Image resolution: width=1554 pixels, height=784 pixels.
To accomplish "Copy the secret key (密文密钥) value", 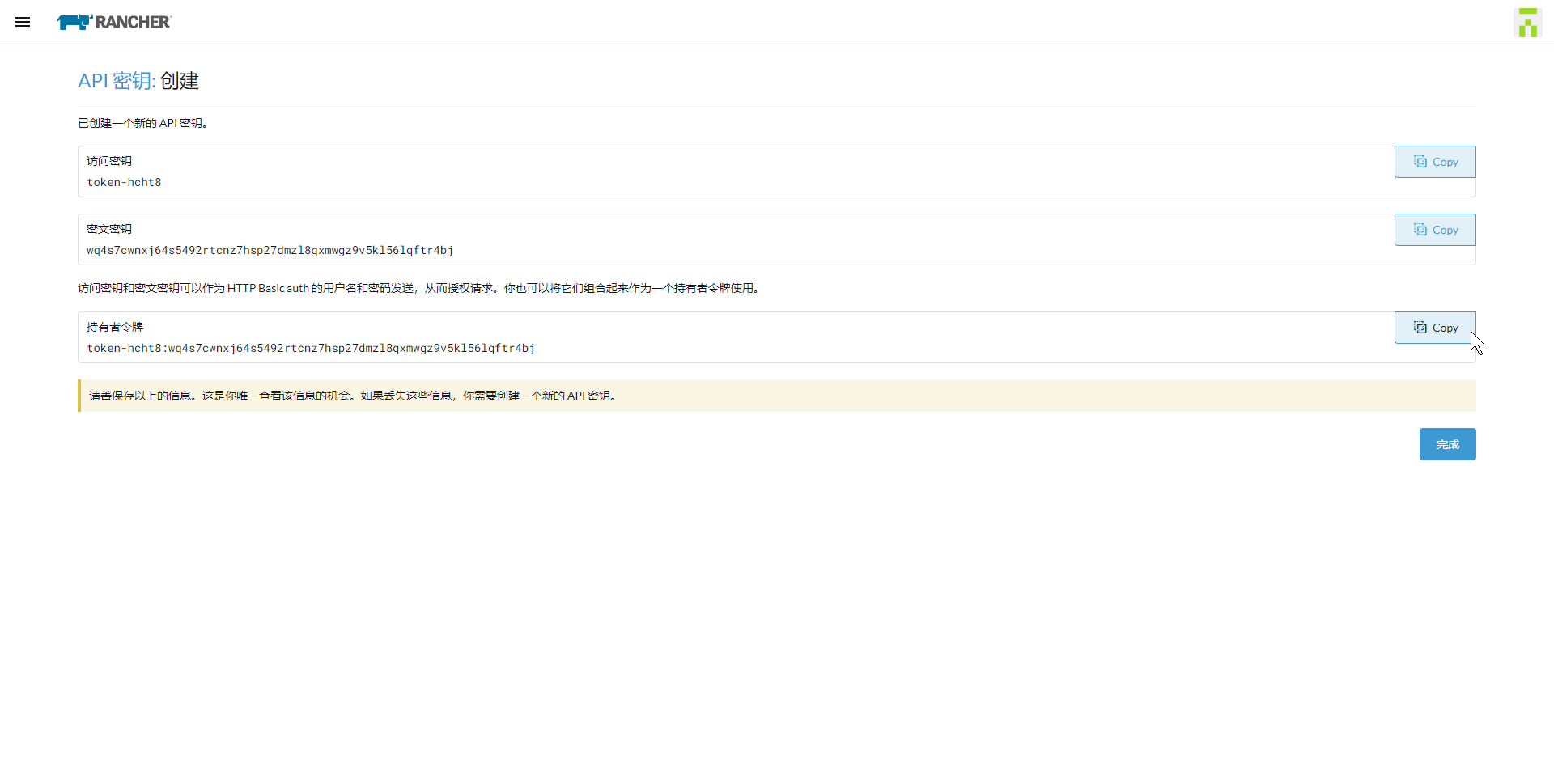I will tap(1434, 230).
